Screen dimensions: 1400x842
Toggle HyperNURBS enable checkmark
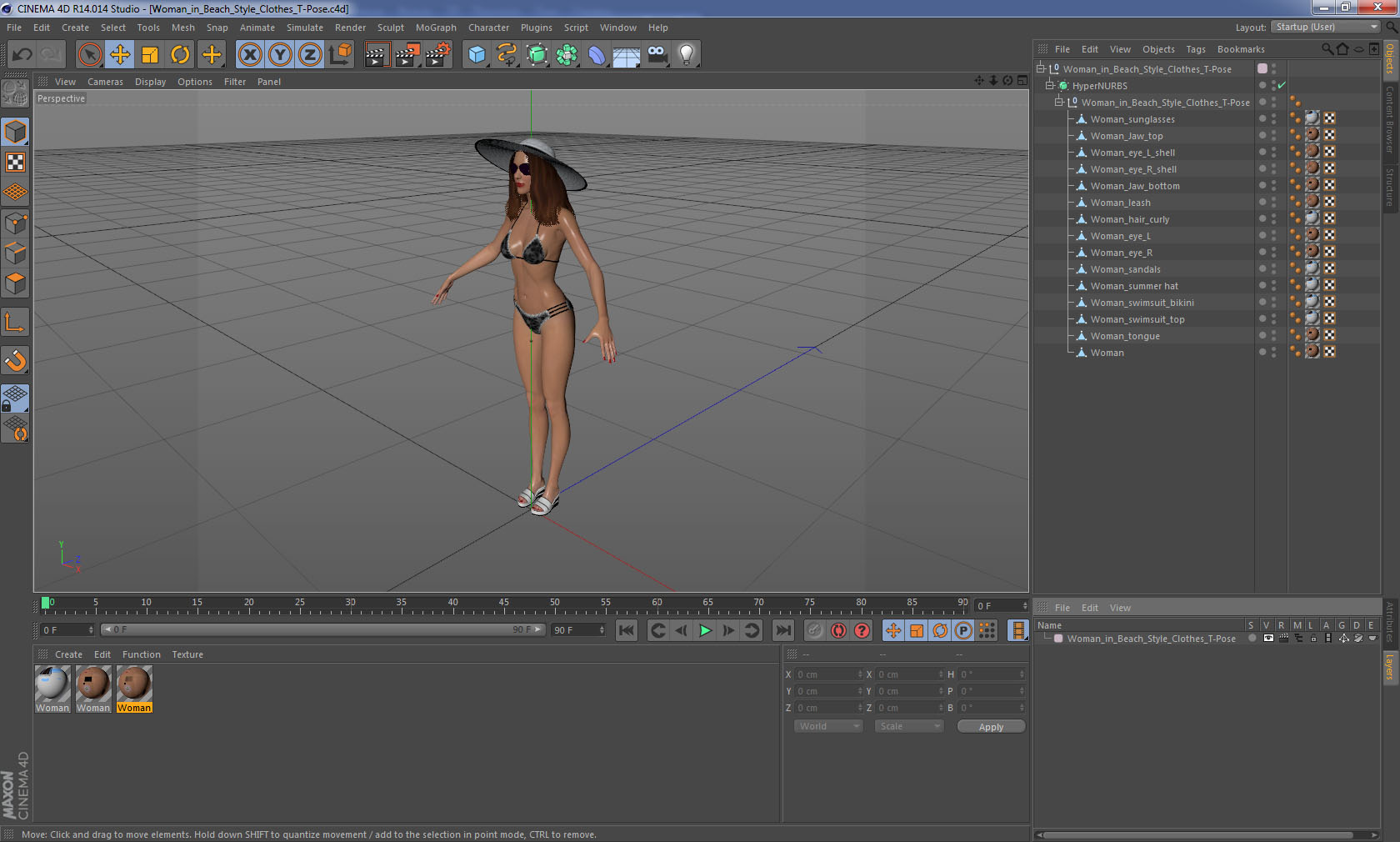tap(1282, 86)
